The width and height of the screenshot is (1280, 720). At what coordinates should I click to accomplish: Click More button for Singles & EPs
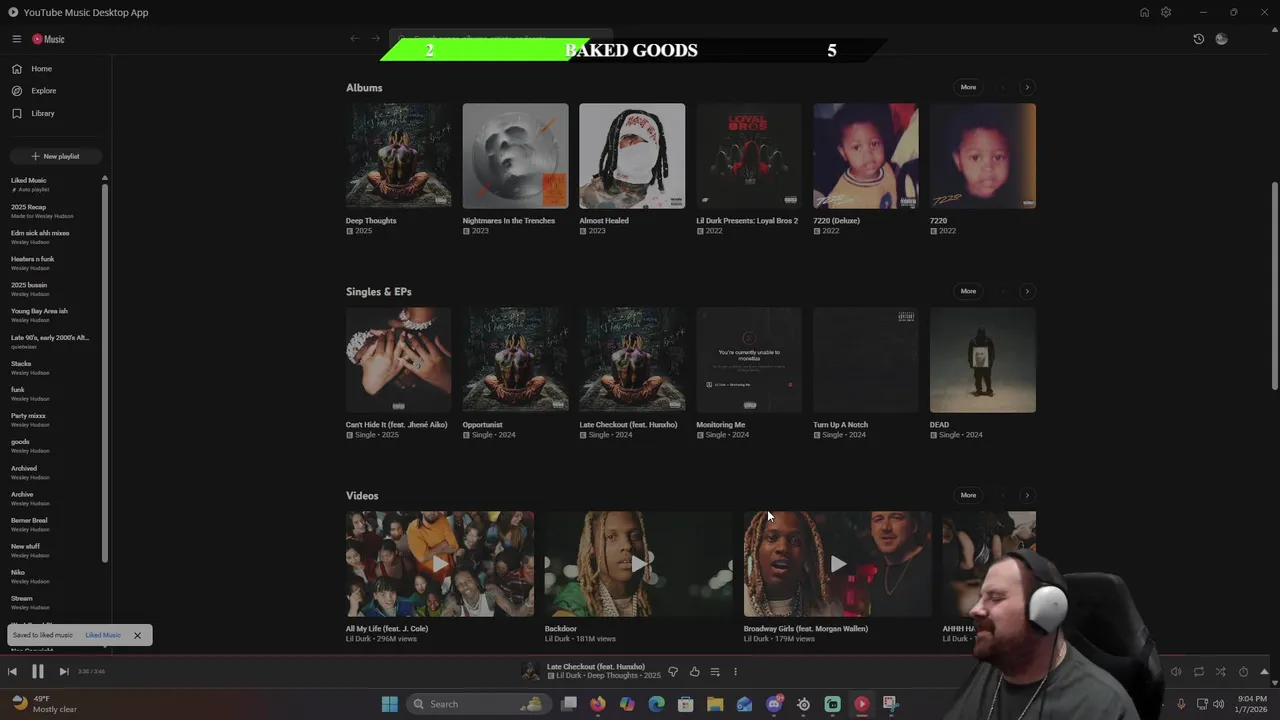[x=968, y=291]
